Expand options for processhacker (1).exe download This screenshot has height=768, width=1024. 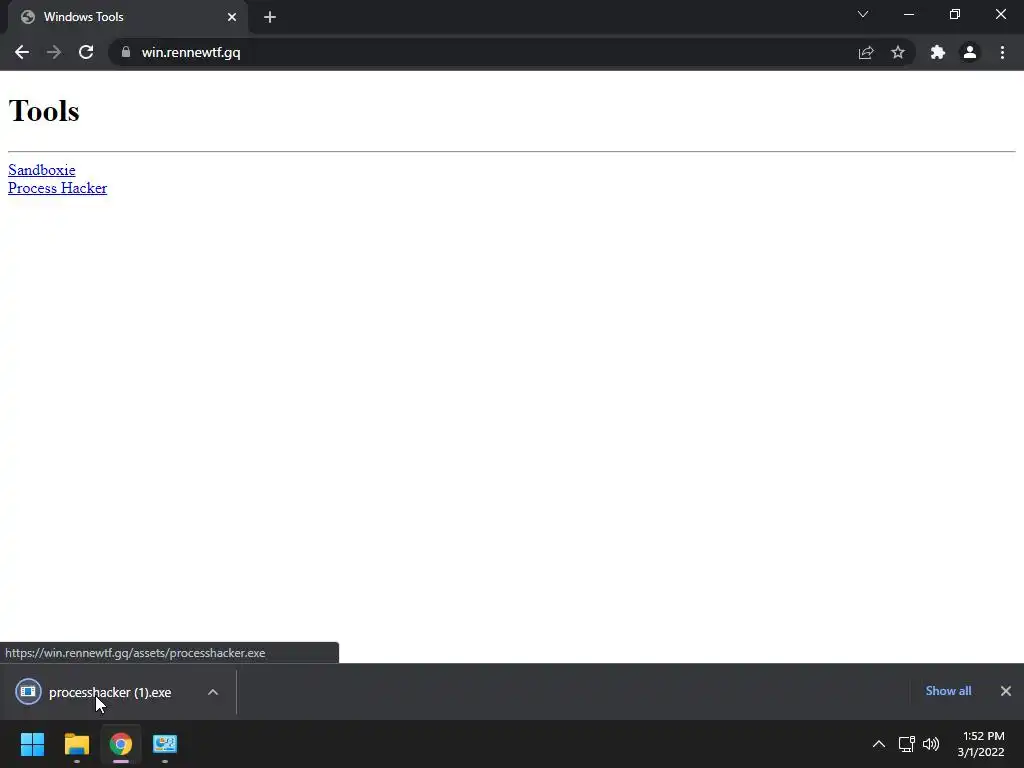213,692
